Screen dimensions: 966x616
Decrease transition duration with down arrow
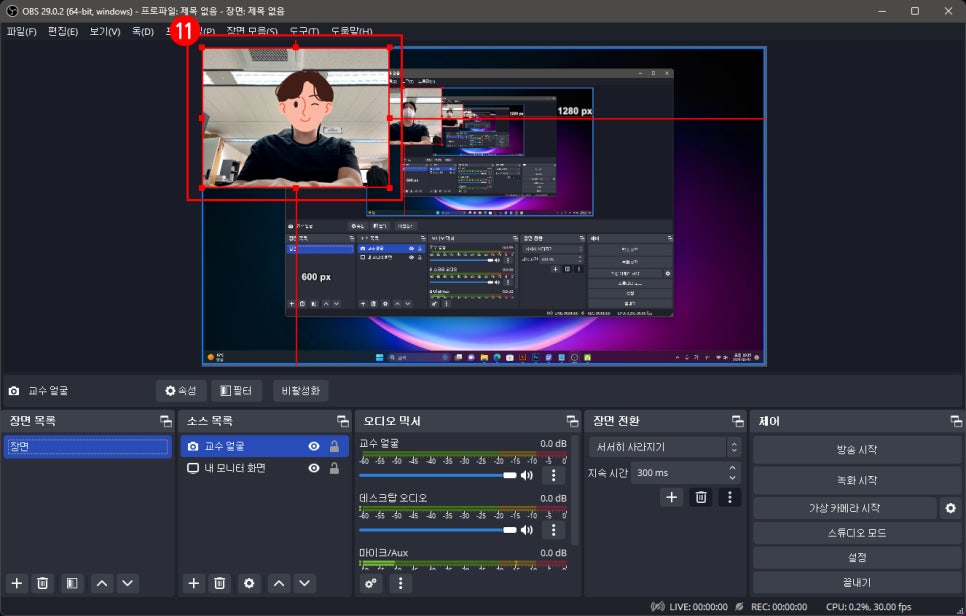click(x=732, y=478)
